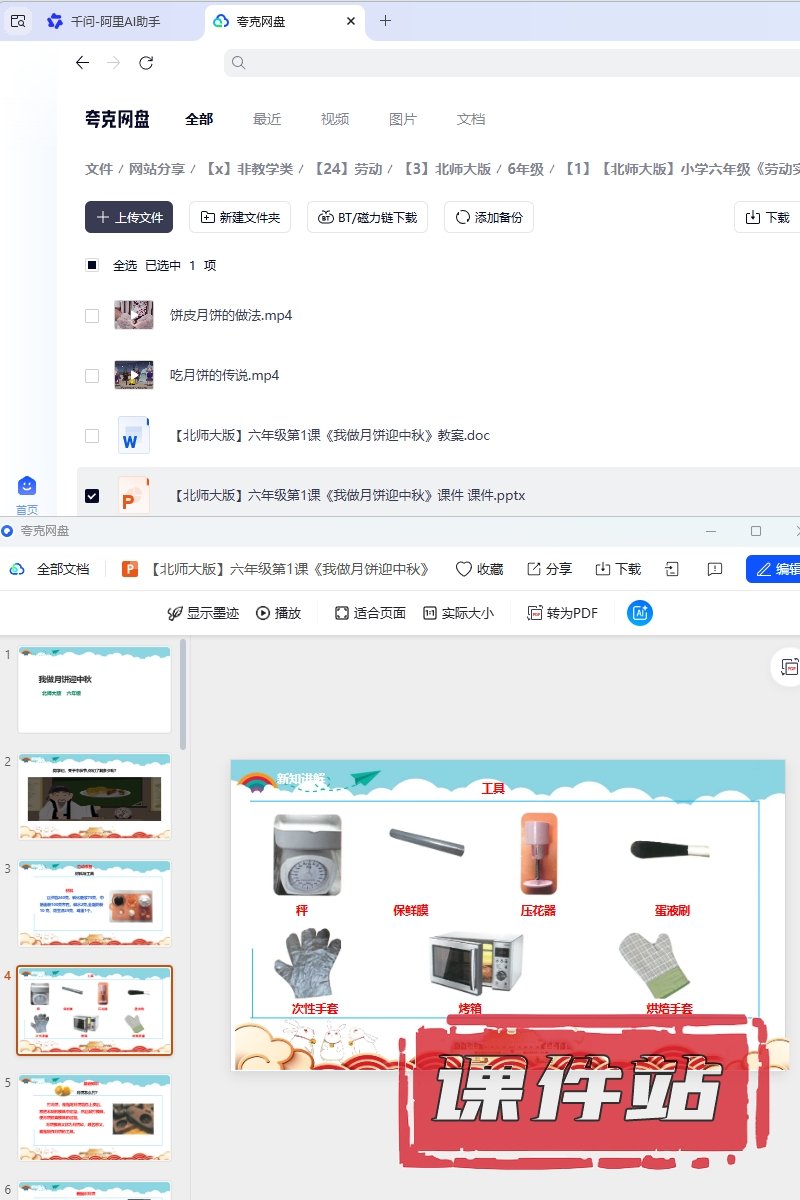
Task: Click the slide panel vertical scrollbar
Action: tap(183, 694)
